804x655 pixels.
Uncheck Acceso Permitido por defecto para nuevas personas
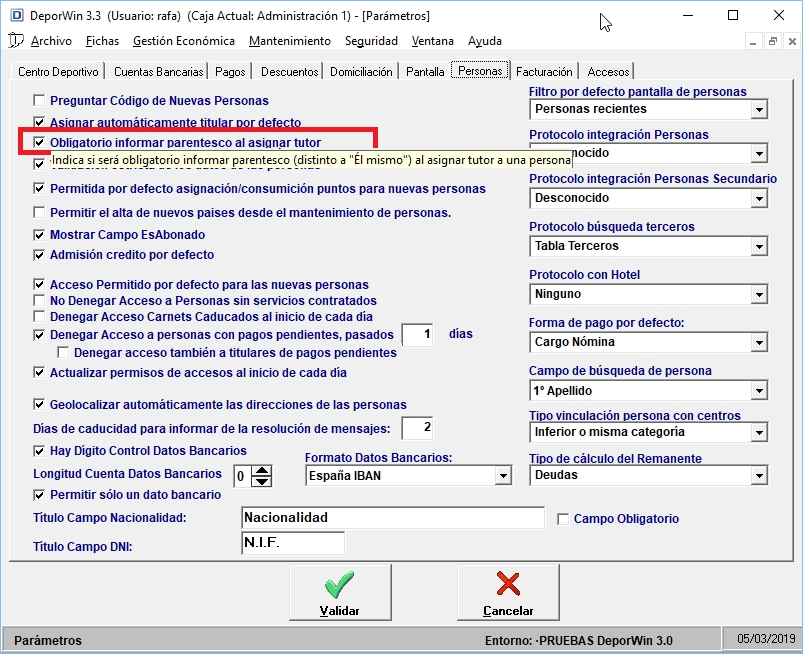pos(39,284)
